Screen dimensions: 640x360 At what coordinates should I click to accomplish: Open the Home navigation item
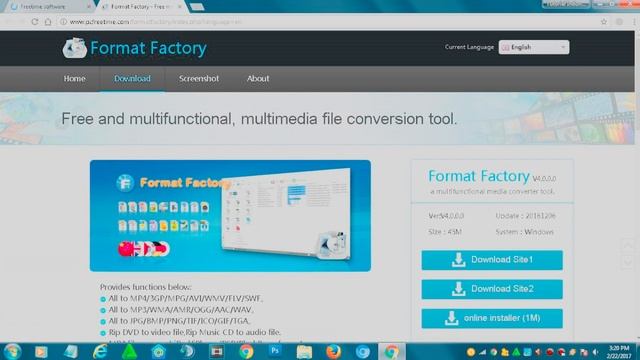(x=74, y=78)
